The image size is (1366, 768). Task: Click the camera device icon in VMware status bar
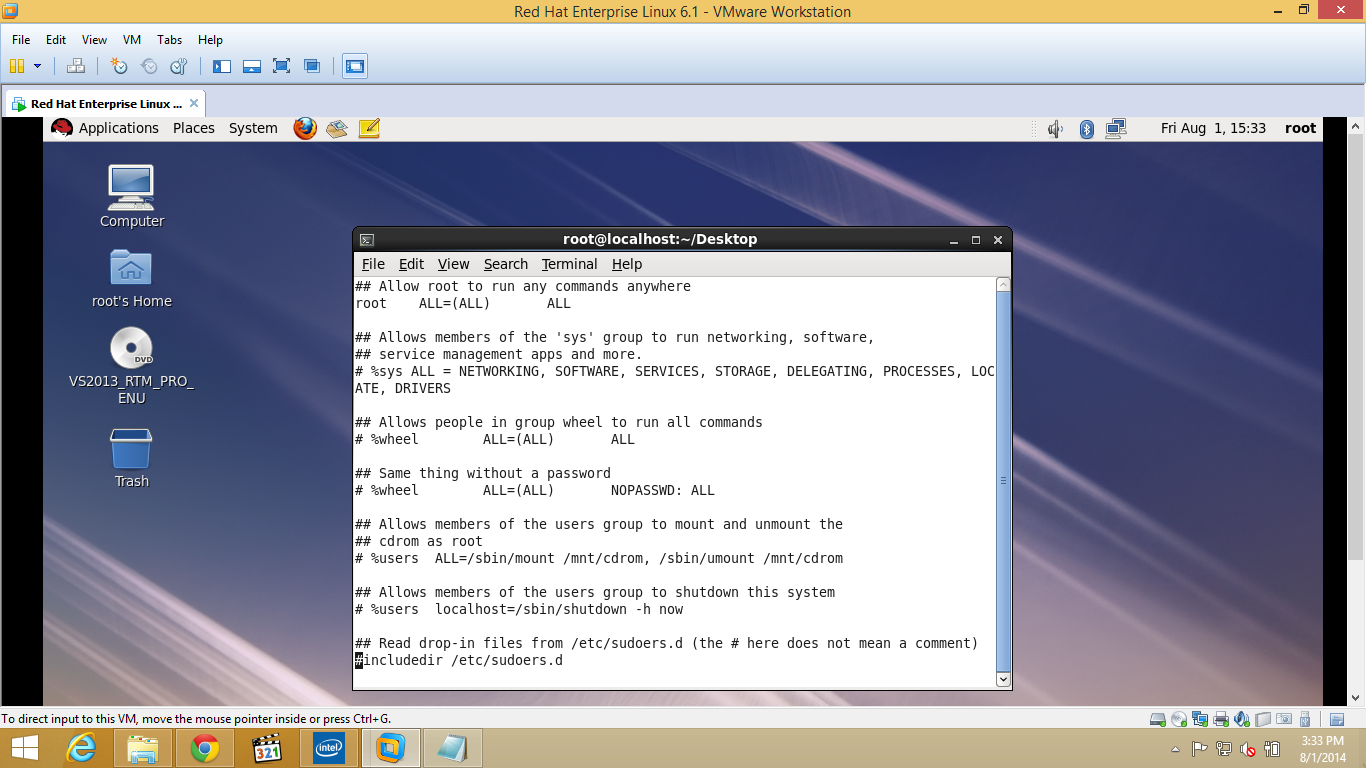[1283, 719]
